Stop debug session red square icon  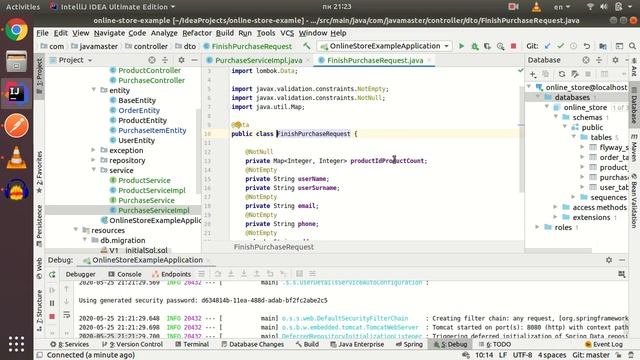coord(52,316)
